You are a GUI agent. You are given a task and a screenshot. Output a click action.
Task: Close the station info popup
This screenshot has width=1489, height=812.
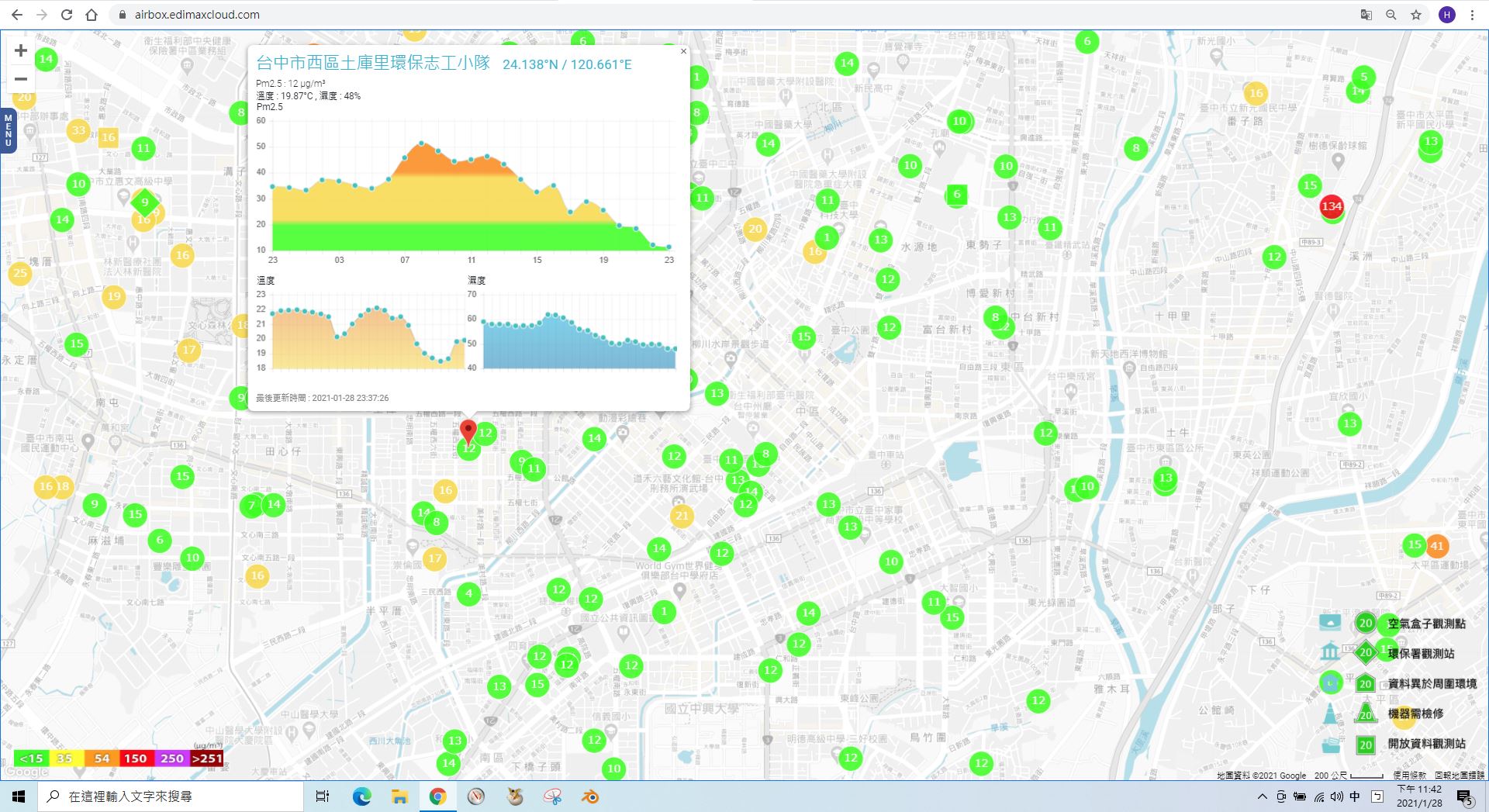click(x=683, y=52)
